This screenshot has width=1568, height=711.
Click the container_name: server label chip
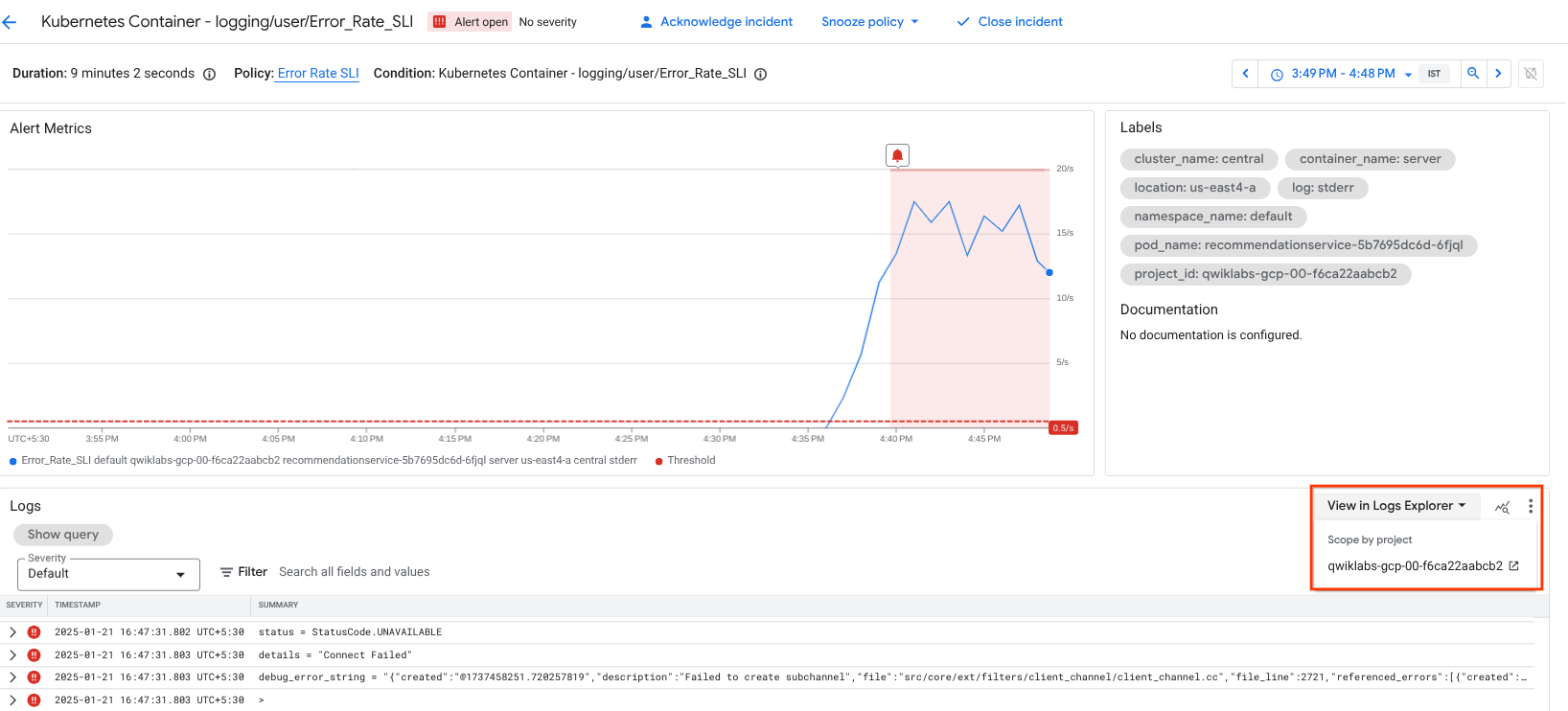1370,159
